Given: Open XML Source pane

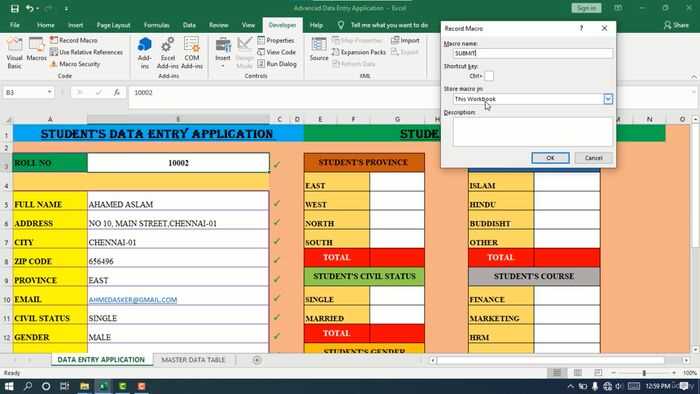Looking at the screenshot, I should tap(319, 50).
